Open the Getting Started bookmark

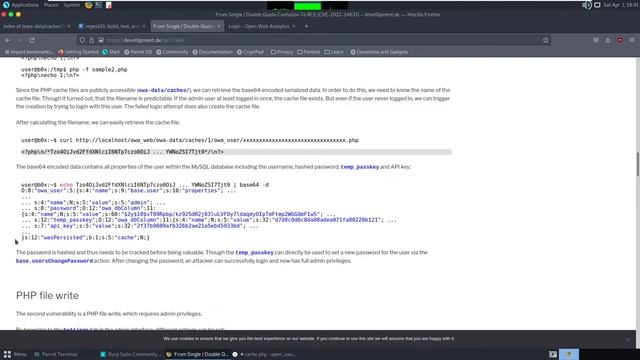pos(78,52)
